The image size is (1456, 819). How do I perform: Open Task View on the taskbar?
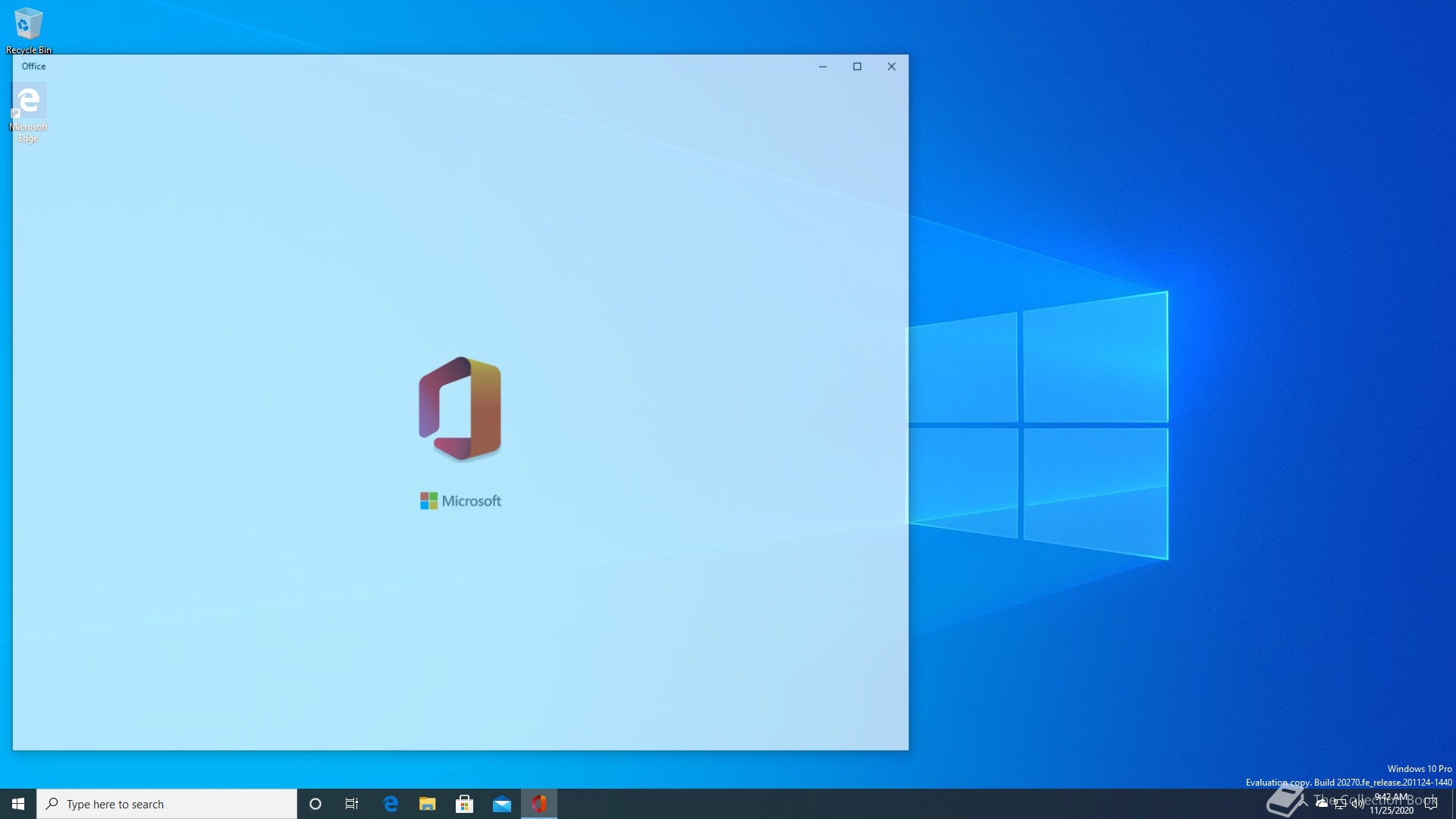click(352, 804)
